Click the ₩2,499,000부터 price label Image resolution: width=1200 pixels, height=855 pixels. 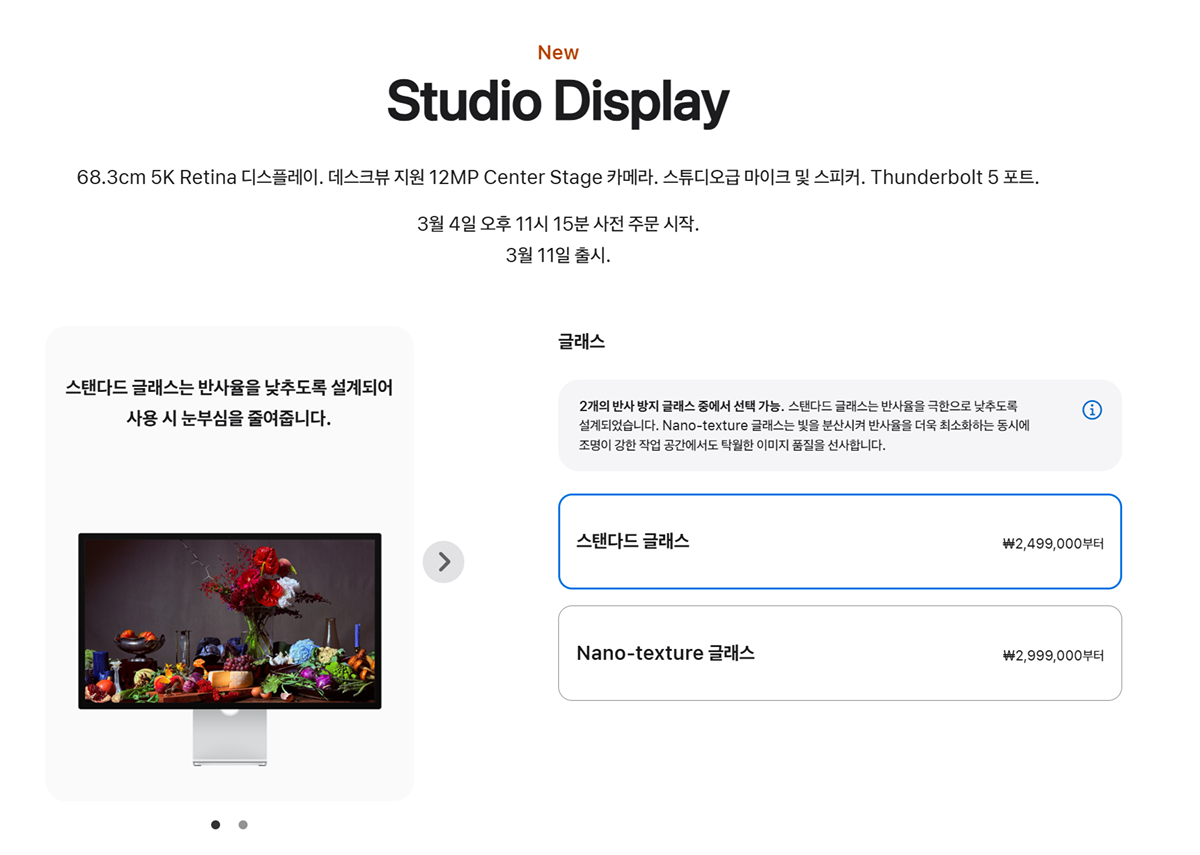point(1052,544)
